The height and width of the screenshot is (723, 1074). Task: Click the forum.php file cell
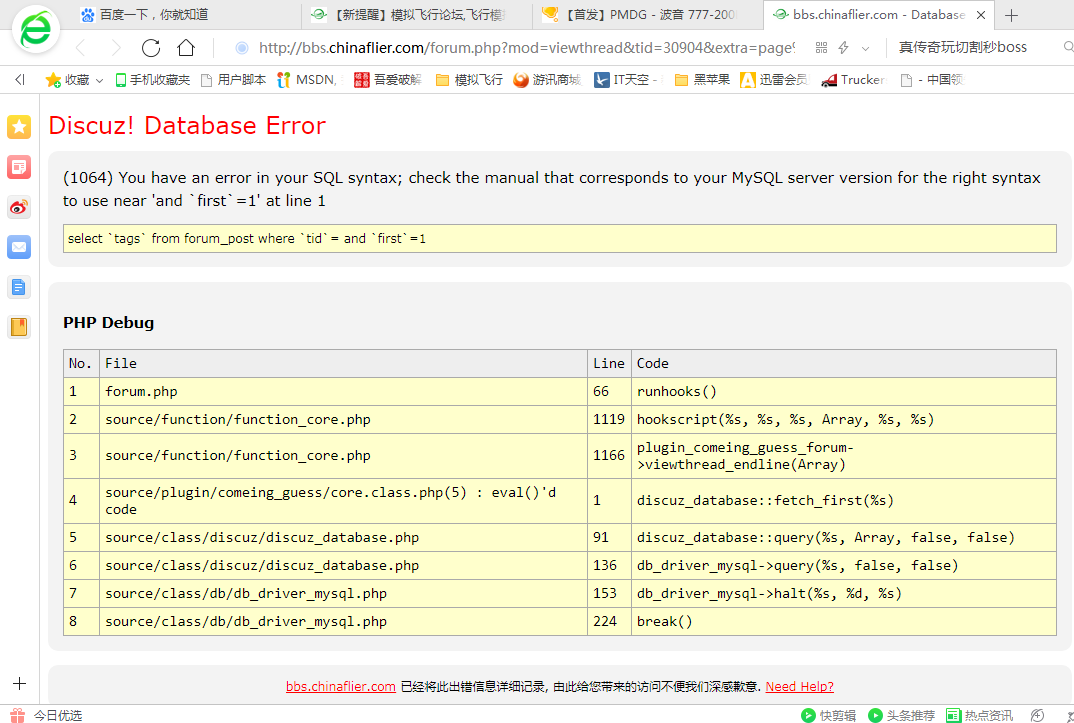pyautogui.click(x=343, y=392)
